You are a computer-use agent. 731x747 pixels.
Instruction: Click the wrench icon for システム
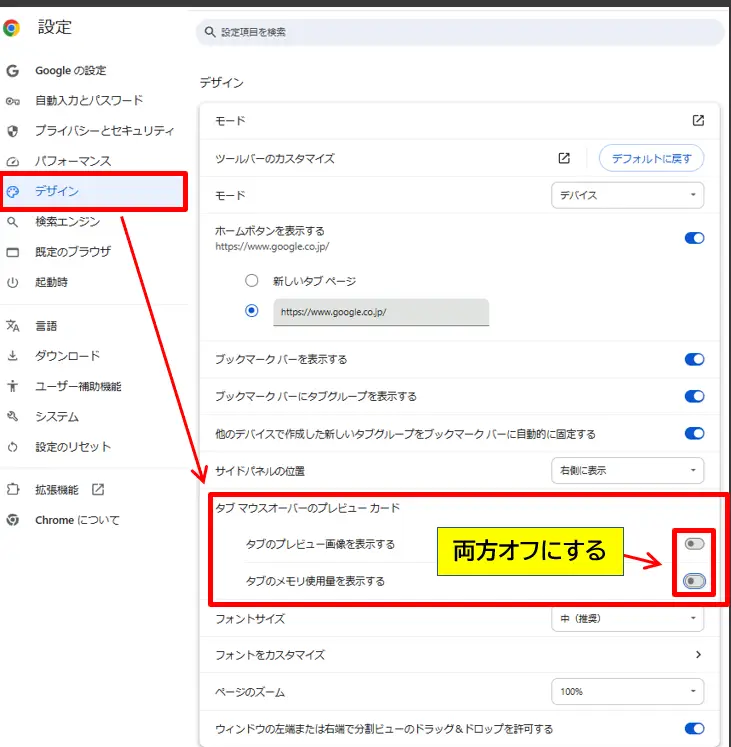point(13,416)
